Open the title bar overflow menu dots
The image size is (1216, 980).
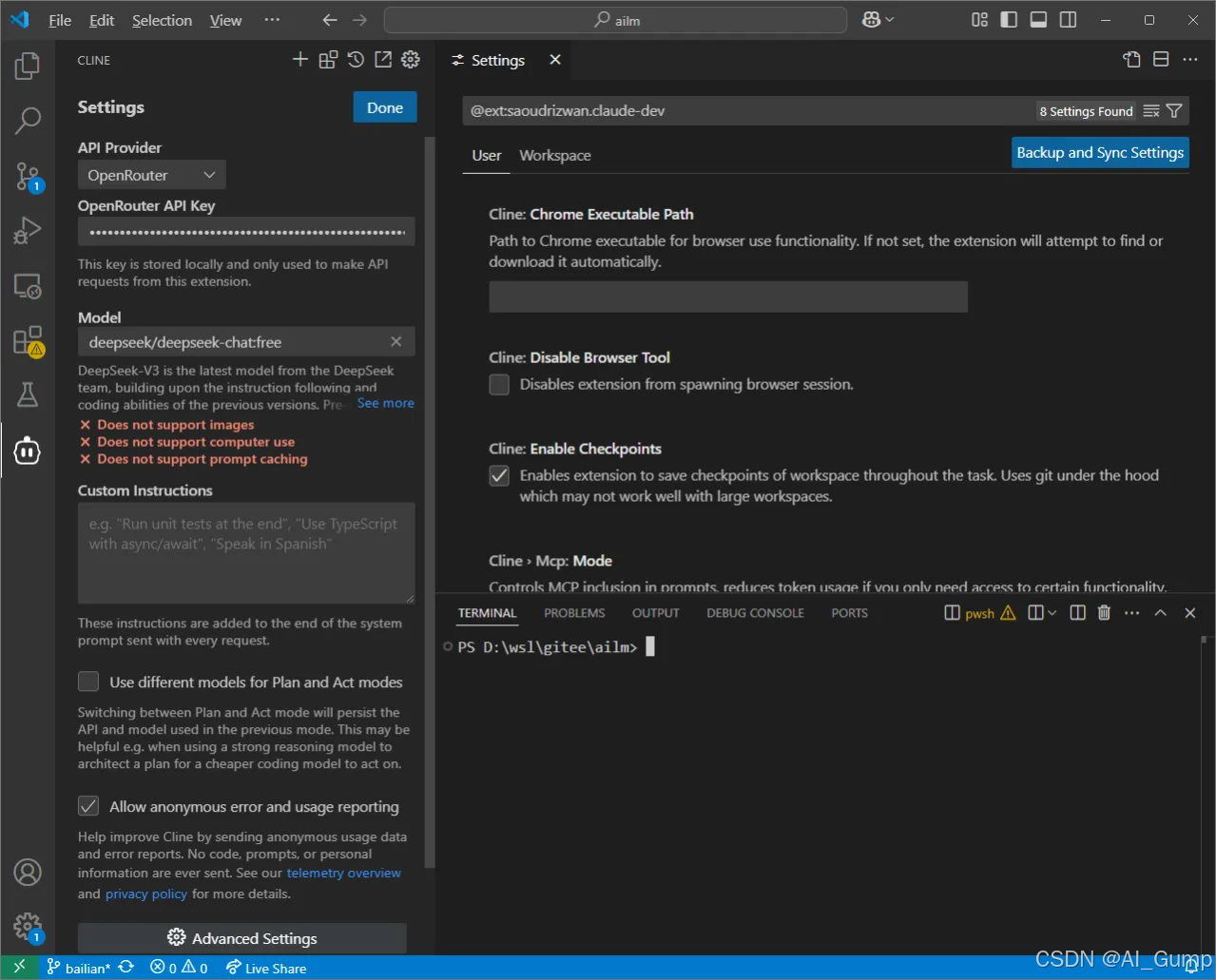[272, 20]
